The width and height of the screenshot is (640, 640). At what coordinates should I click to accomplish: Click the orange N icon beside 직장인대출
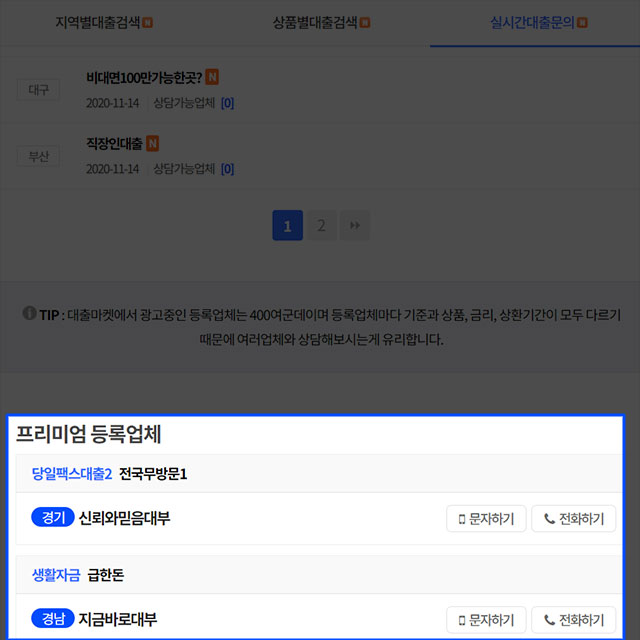coord(152,144)
